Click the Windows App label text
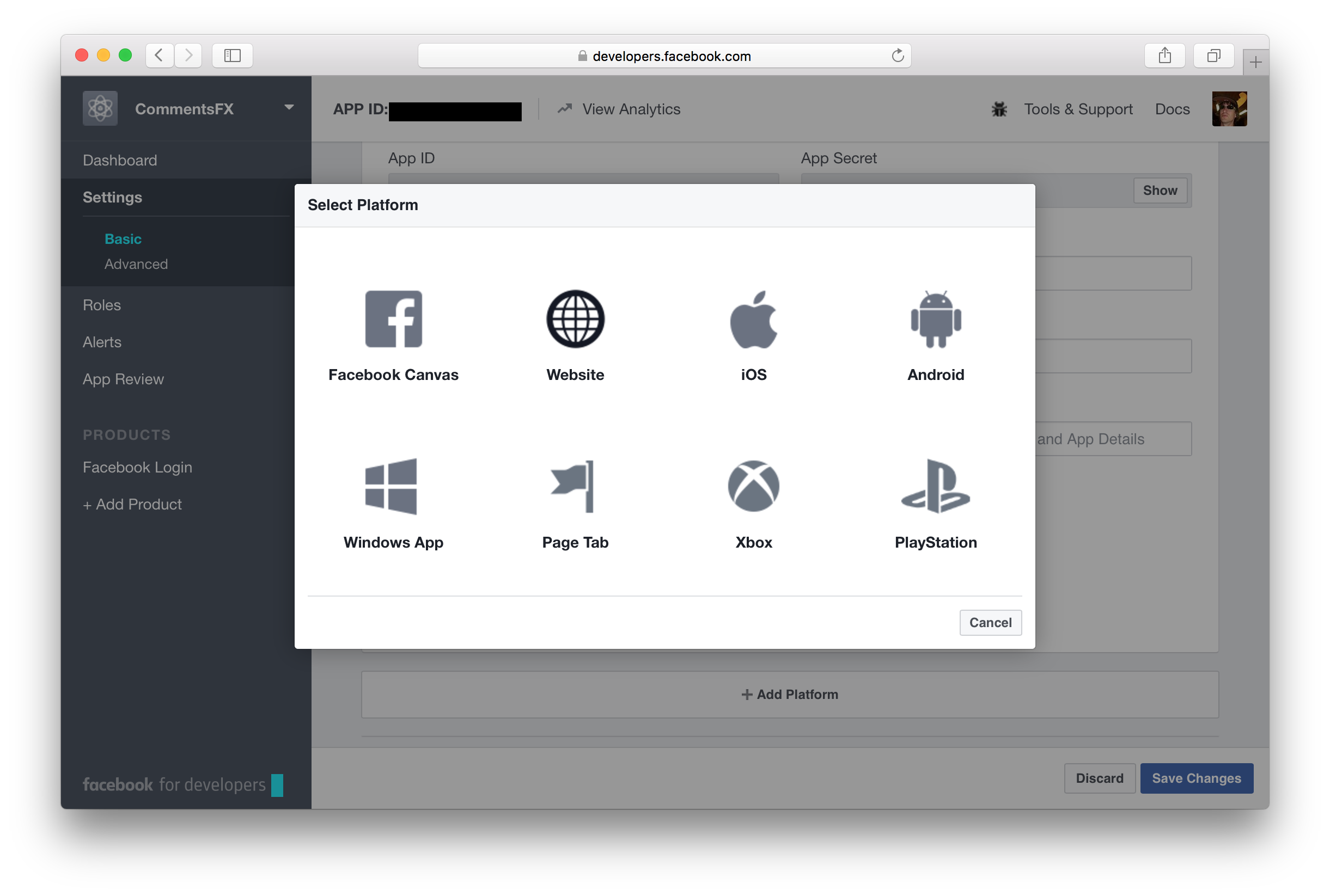This screenshot has height=896, width=1330. point(393,542)
